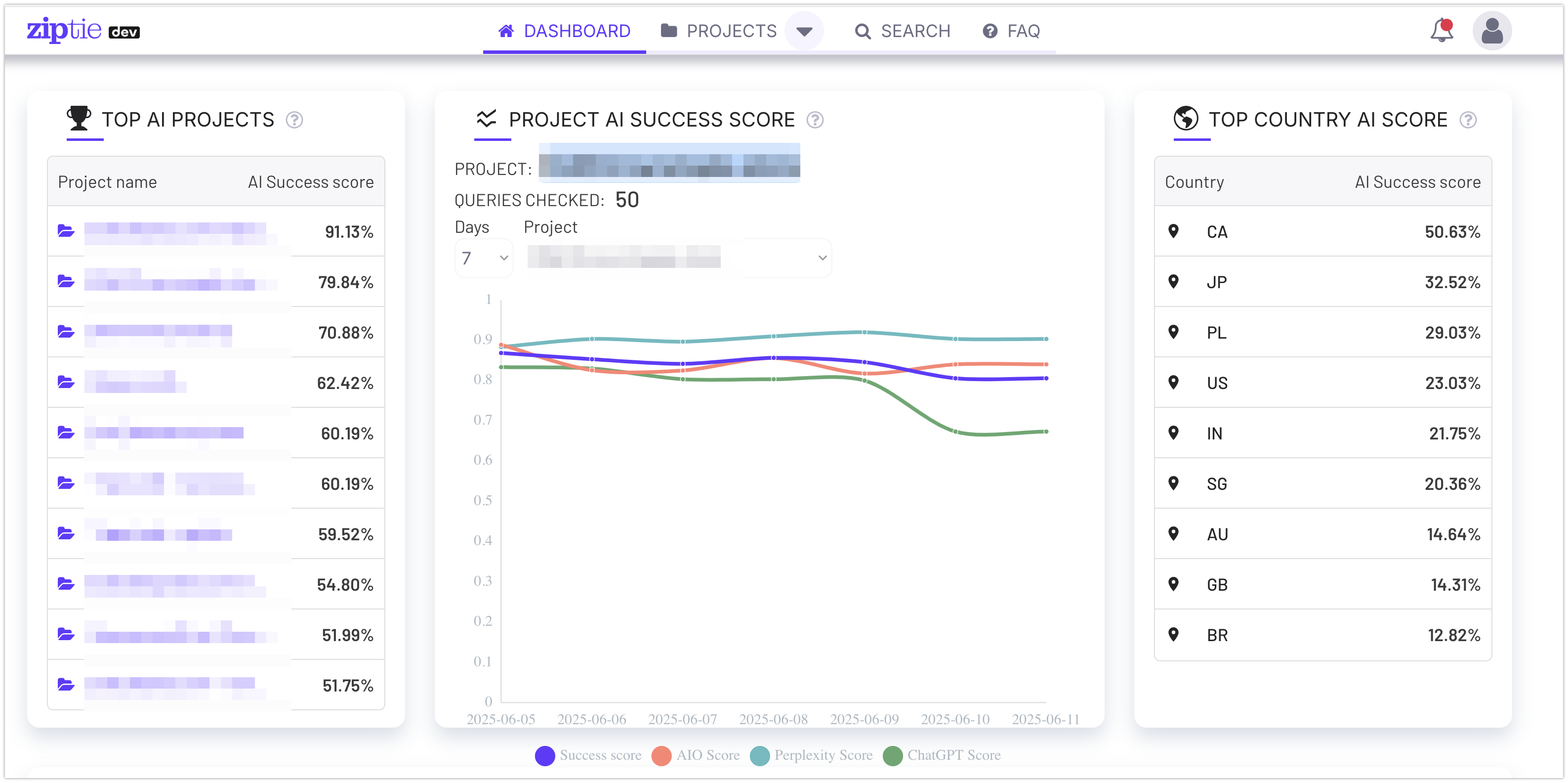Open the Project selection dropdown
1568x783 pixels.
pyautogui.click(x=678, y=258)
